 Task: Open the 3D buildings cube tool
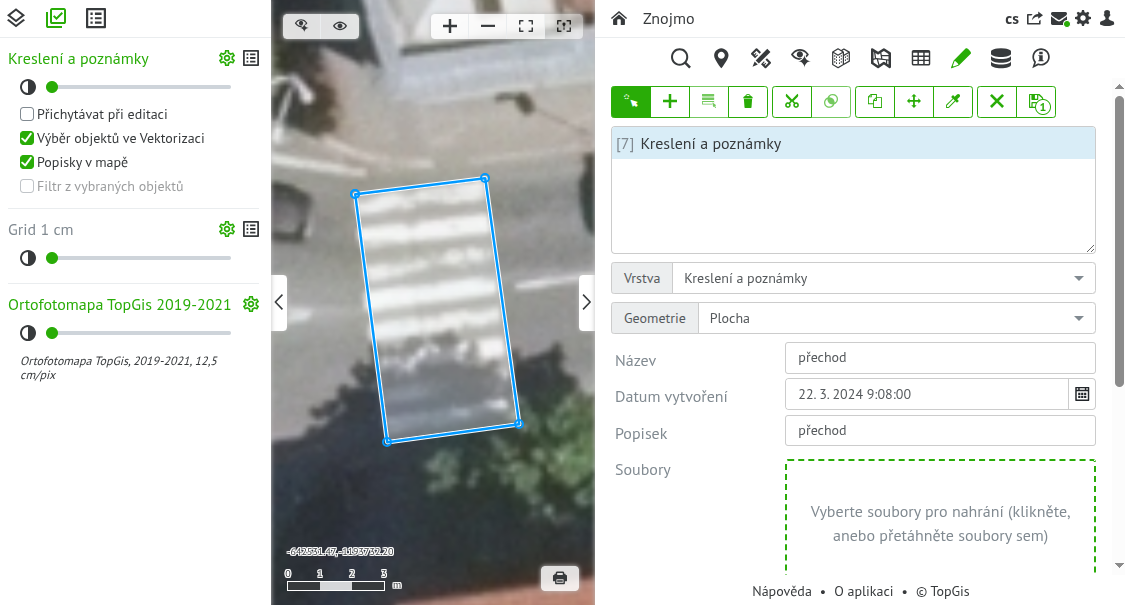[841, 58]
